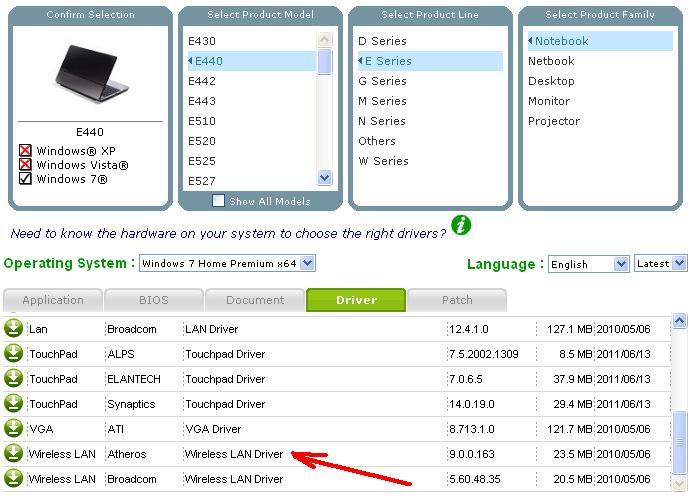Select model E527
The image size is (694, 500).
click(x=202, y=181)
